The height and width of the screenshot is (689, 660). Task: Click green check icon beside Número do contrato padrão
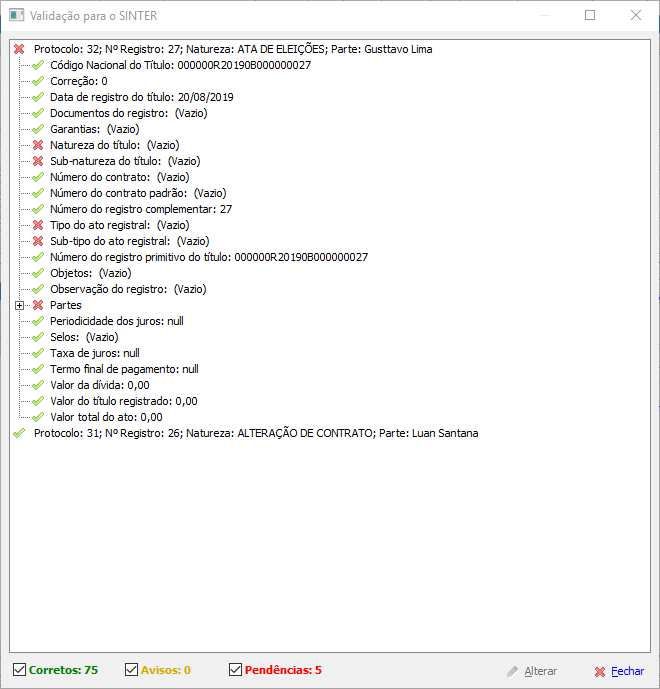(x=38, y=193)
